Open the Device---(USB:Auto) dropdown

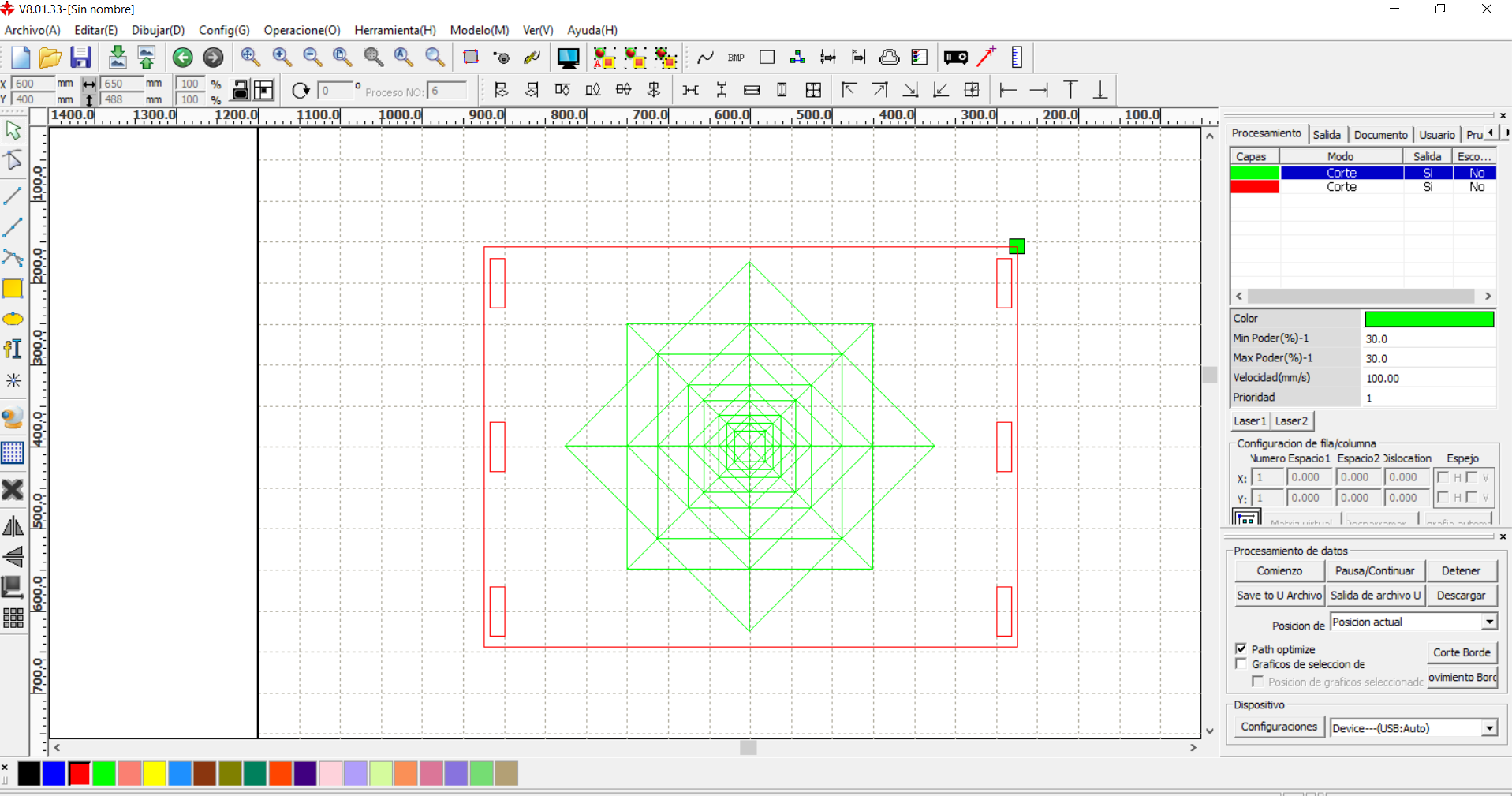click(x=1489, y=727)
